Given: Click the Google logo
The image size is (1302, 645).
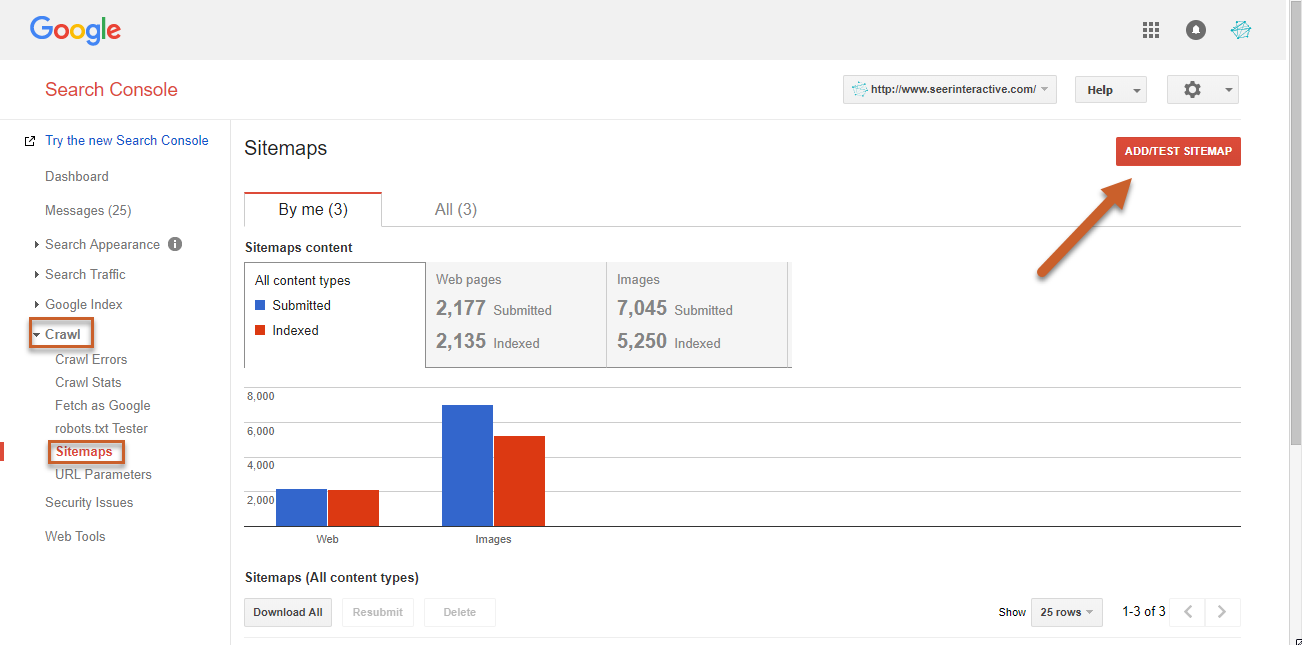Looking at the screenshot, I should (x=75, y=30).
